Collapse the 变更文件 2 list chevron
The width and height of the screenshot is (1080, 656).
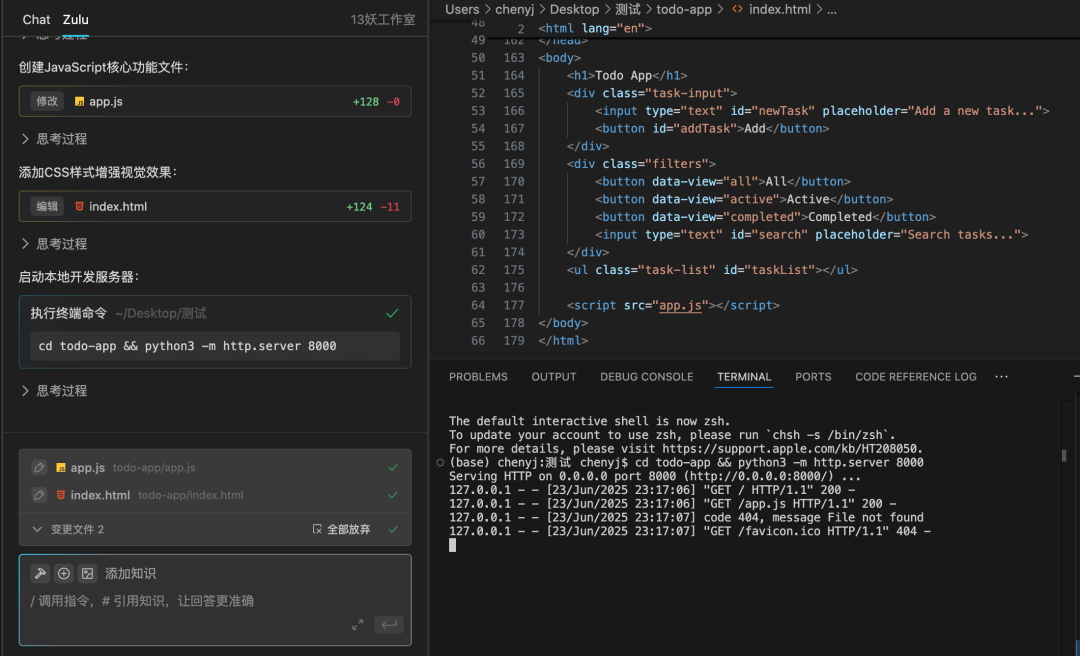[37, 530]
